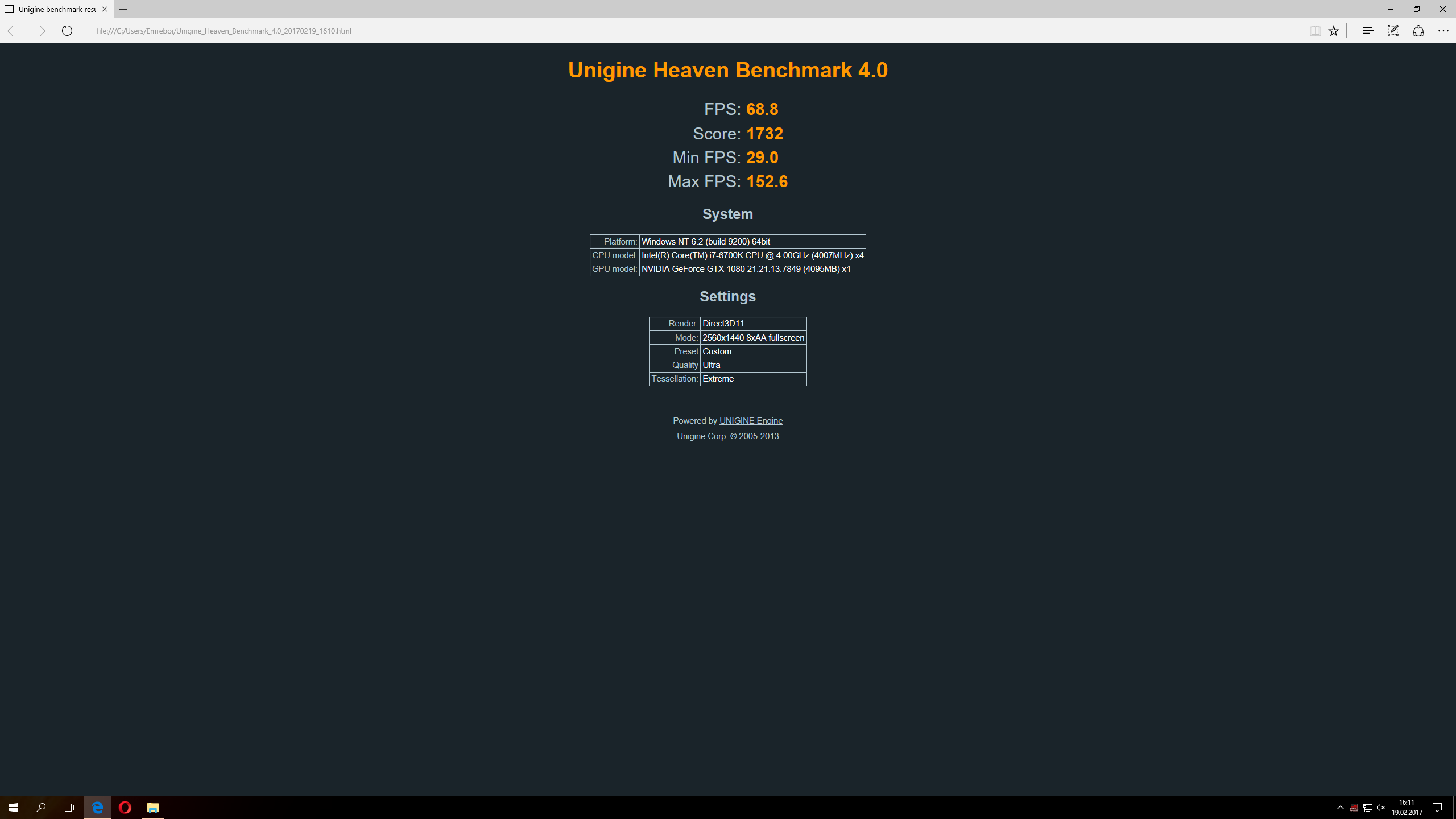Click the Render: label cell
The width and height of the screenshot is (1456, 819).
tap(675, 324)
